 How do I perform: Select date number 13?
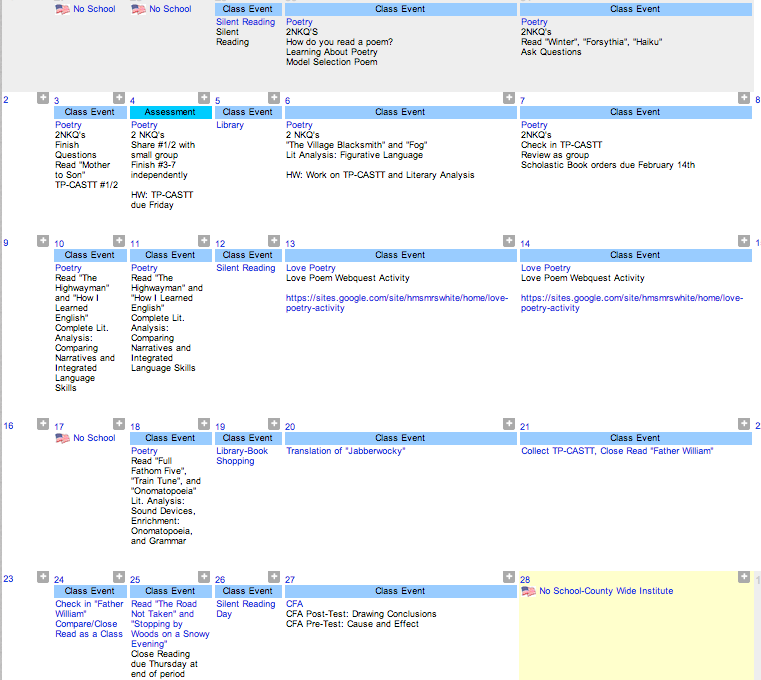[290, 244]
